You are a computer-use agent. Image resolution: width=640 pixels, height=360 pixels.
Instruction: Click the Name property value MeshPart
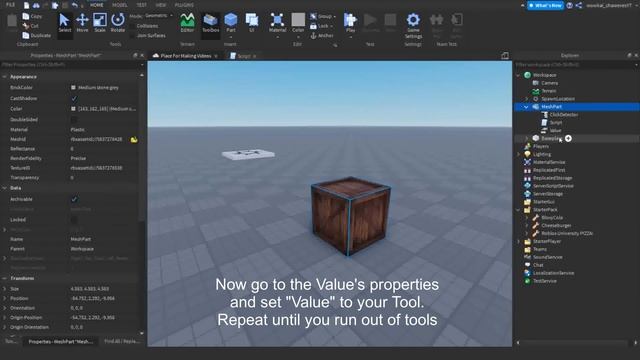pyautogui.click(x=81, y=239)
